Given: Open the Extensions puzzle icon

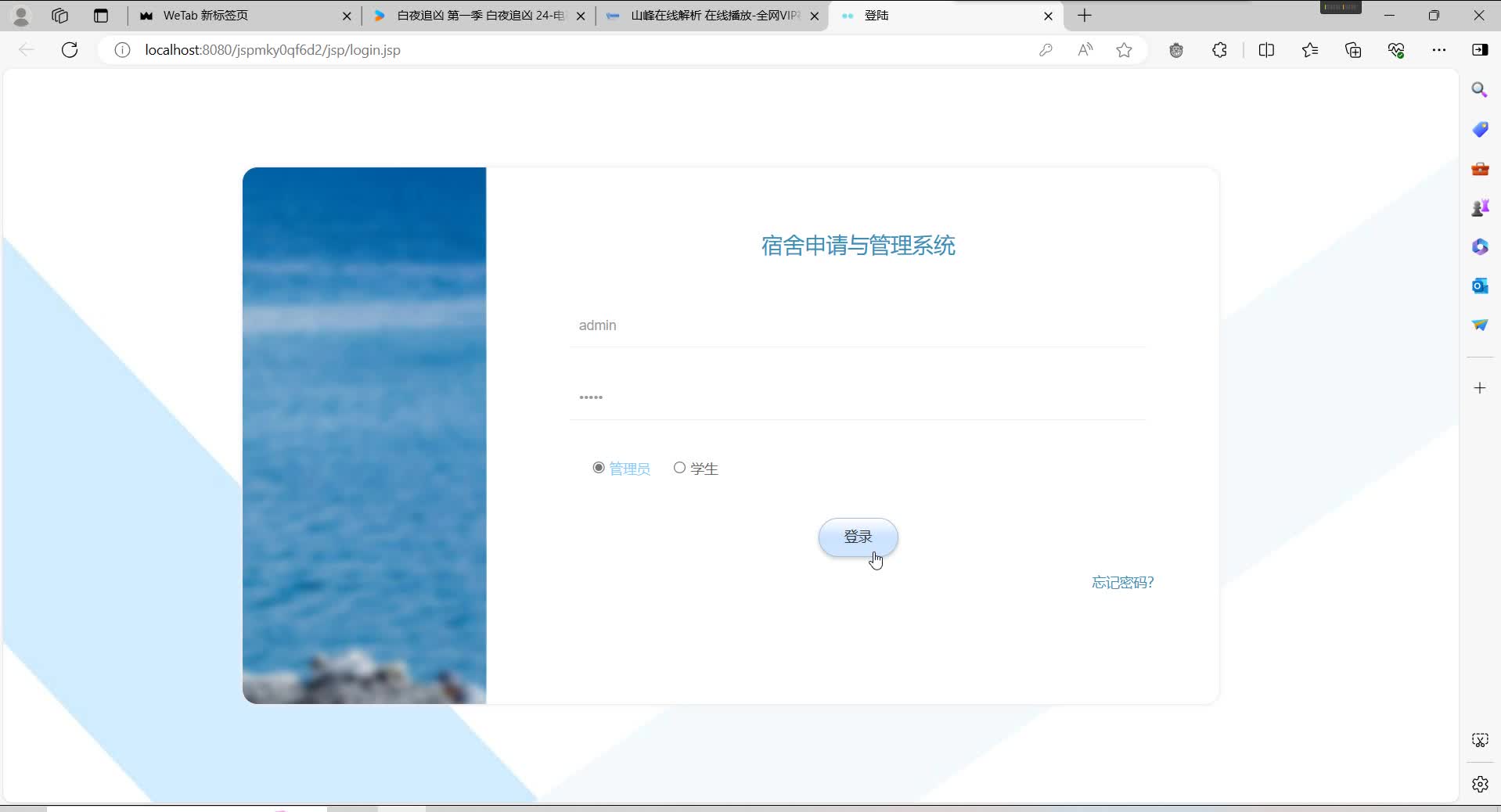Looking at the screenshot, I should pos(1219,50).
